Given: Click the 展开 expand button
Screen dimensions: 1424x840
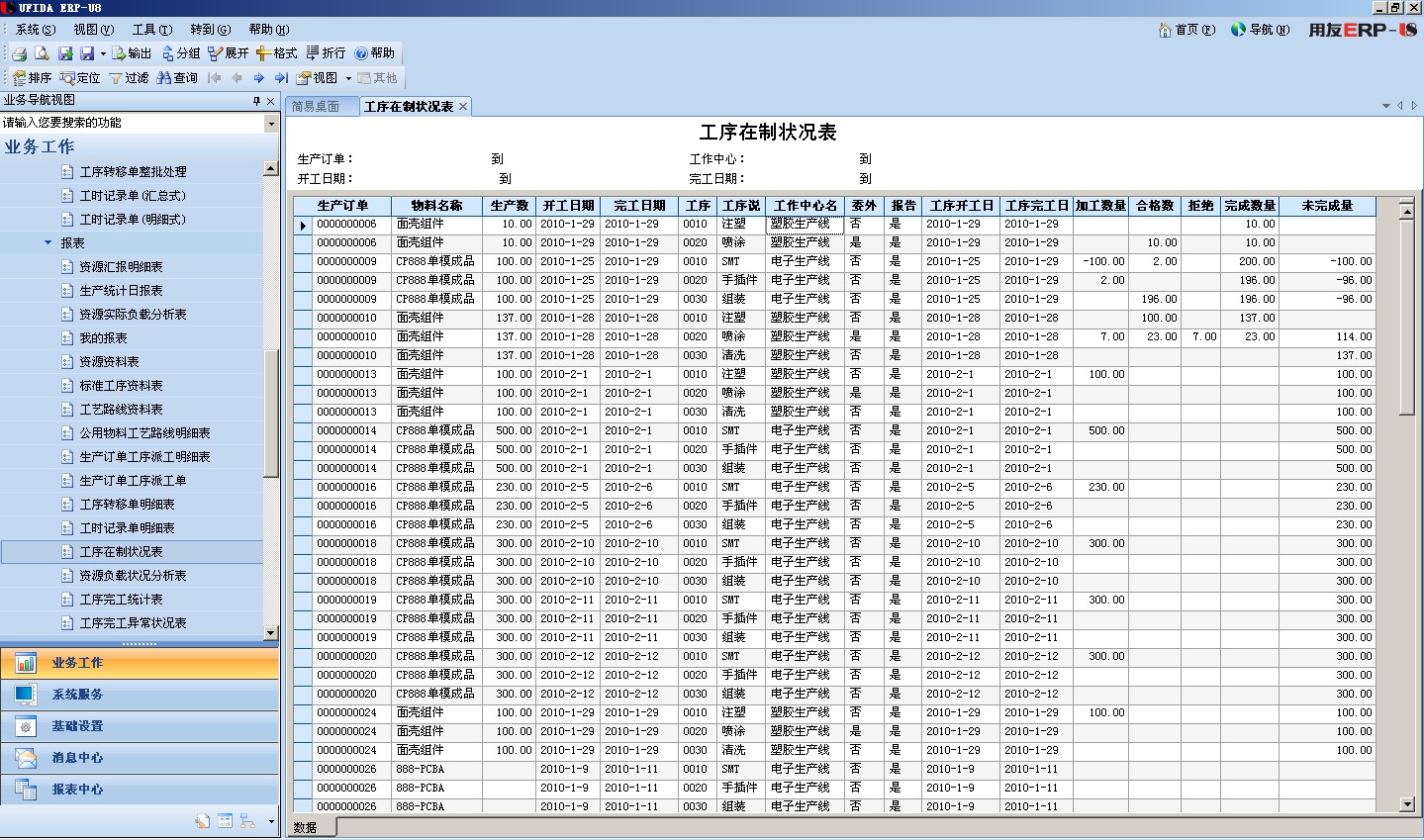Looking at the screenshot, I should tap(229, 53).
